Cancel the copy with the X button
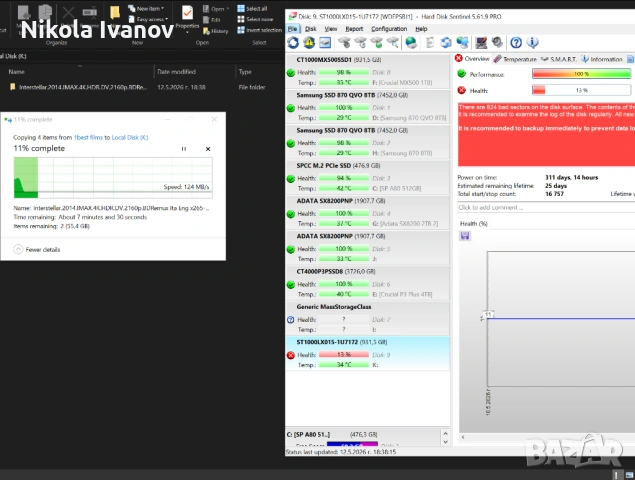 (x=208, y=149)
